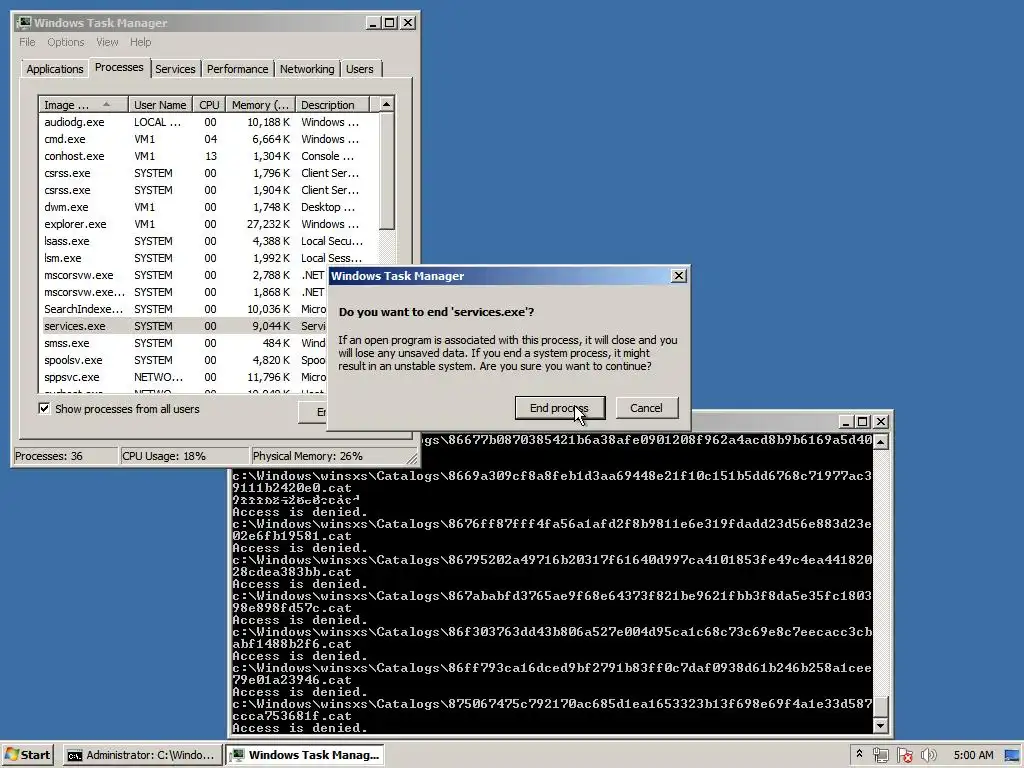Sort by Description column header
1024x768 pixels.
click(332, 104)
